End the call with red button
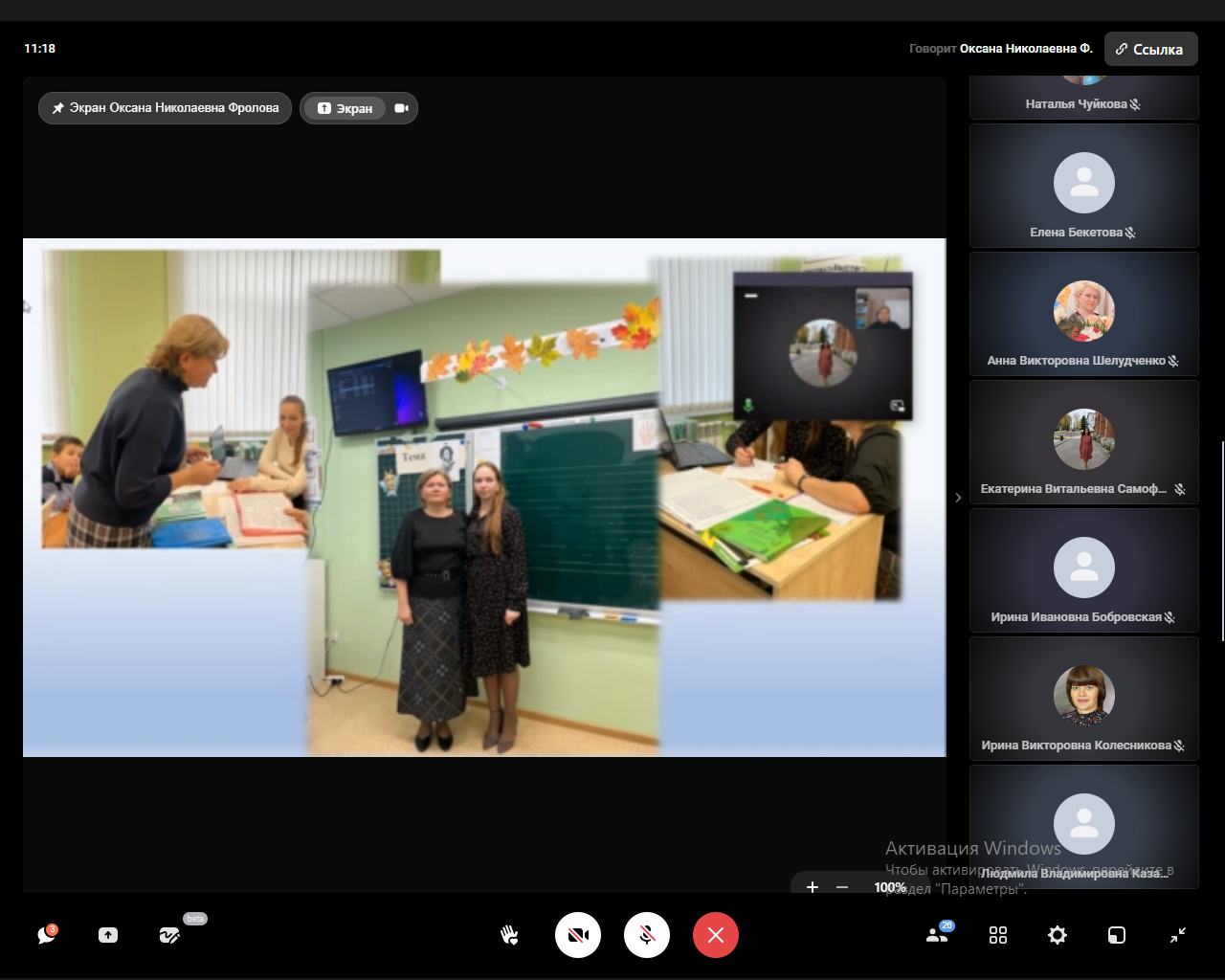The height and width of the screenshot is (980, 1225). (x=715, y=935)
